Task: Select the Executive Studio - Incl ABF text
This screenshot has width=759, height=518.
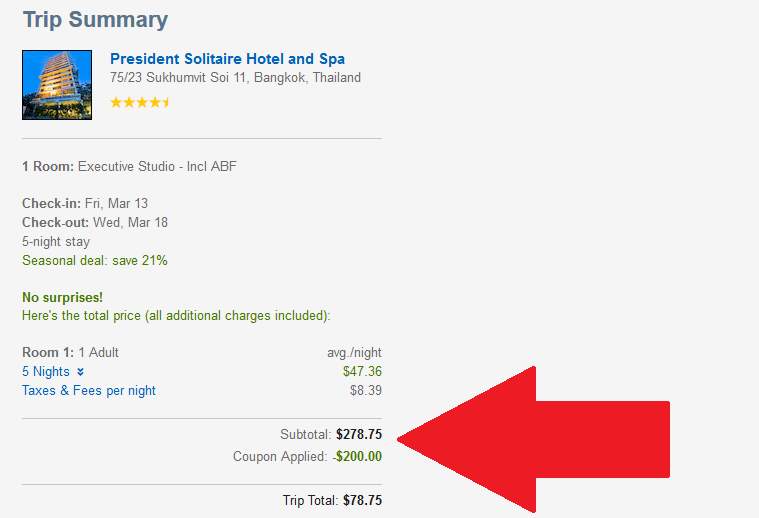Action: (157, 167)
